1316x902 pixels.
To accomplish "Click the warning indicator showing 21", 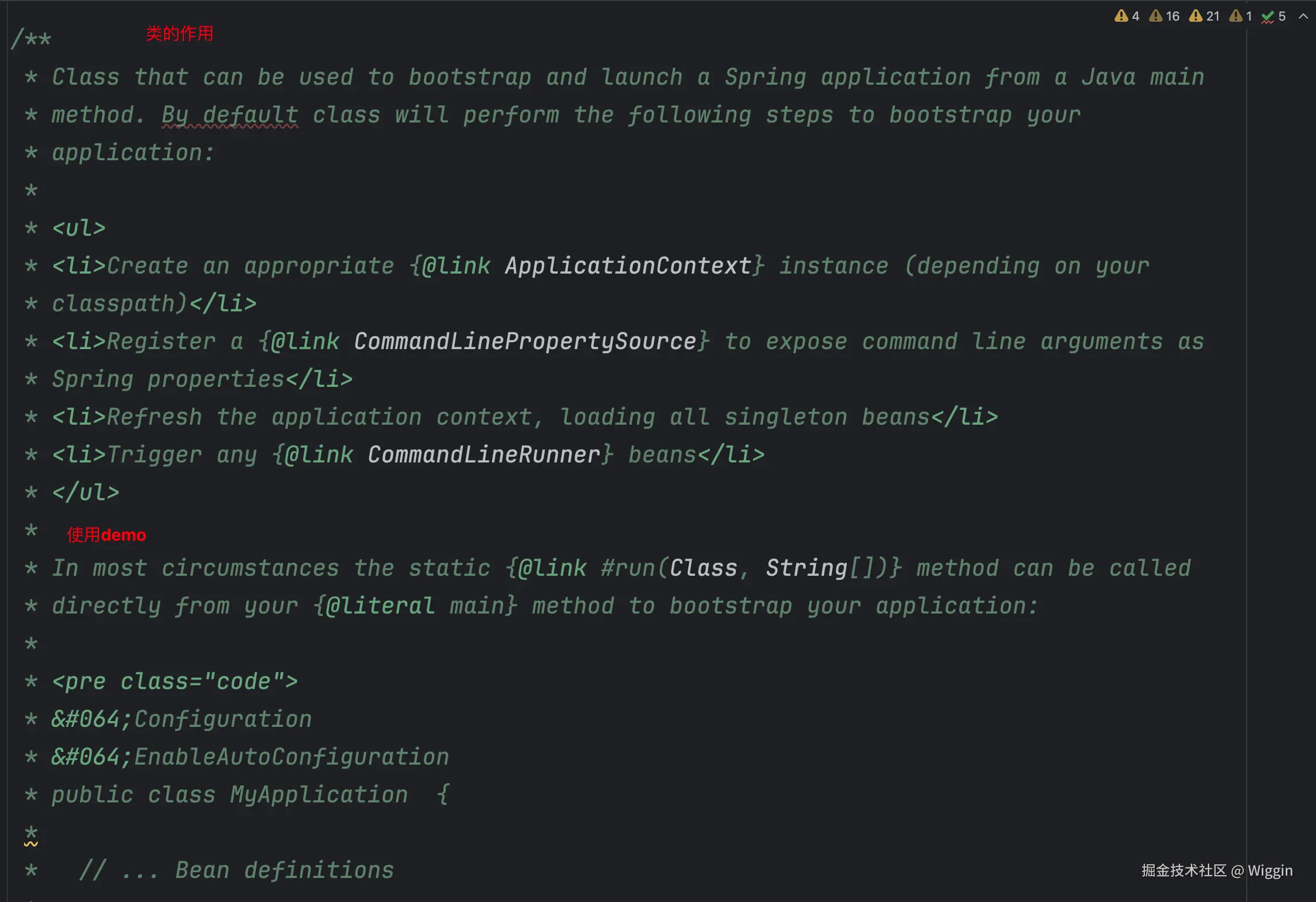I will pos(1204,16).
